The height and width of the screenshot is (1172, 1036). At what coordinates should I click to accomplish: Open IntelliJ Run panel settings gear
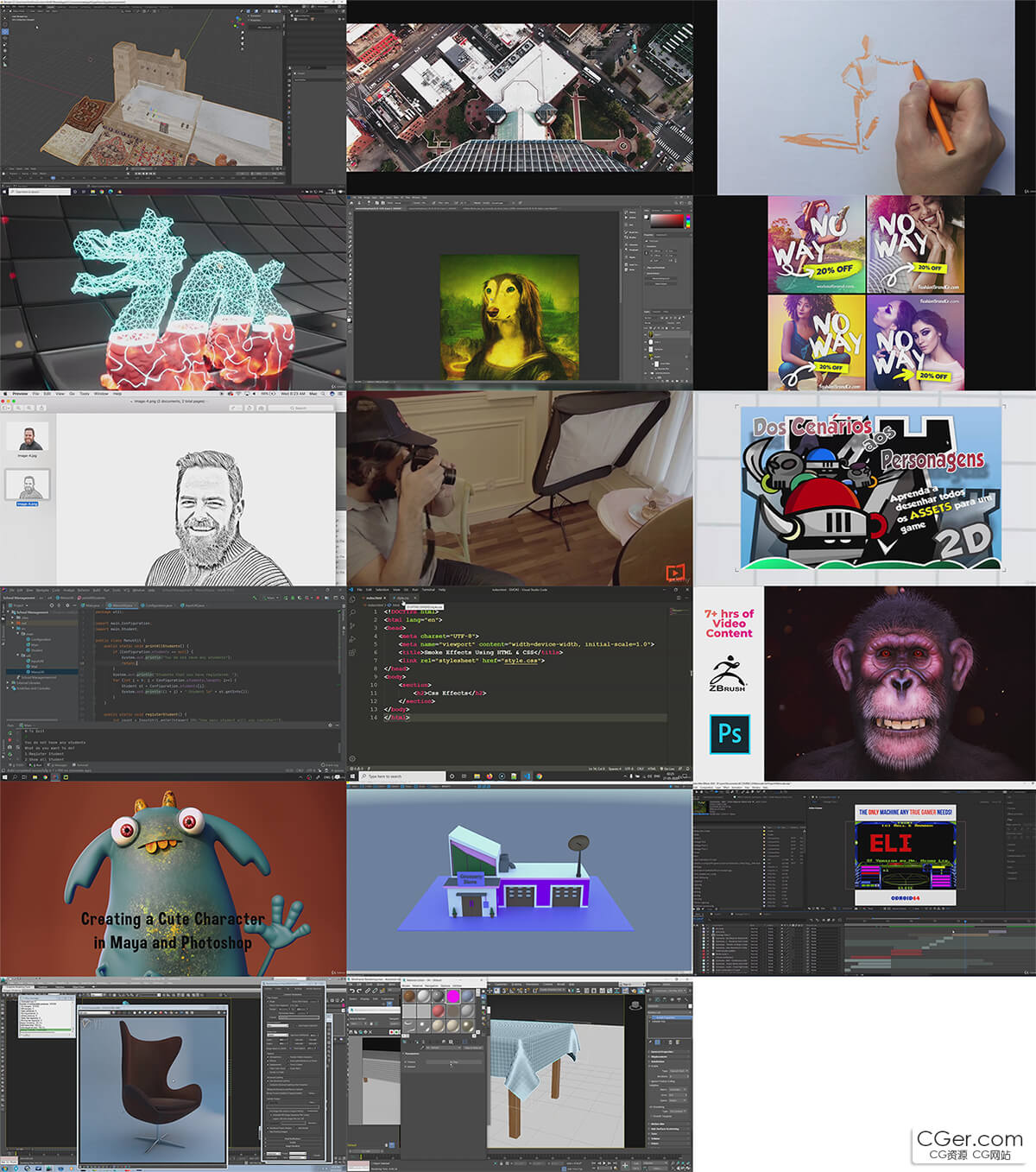(x=330, y=725)
